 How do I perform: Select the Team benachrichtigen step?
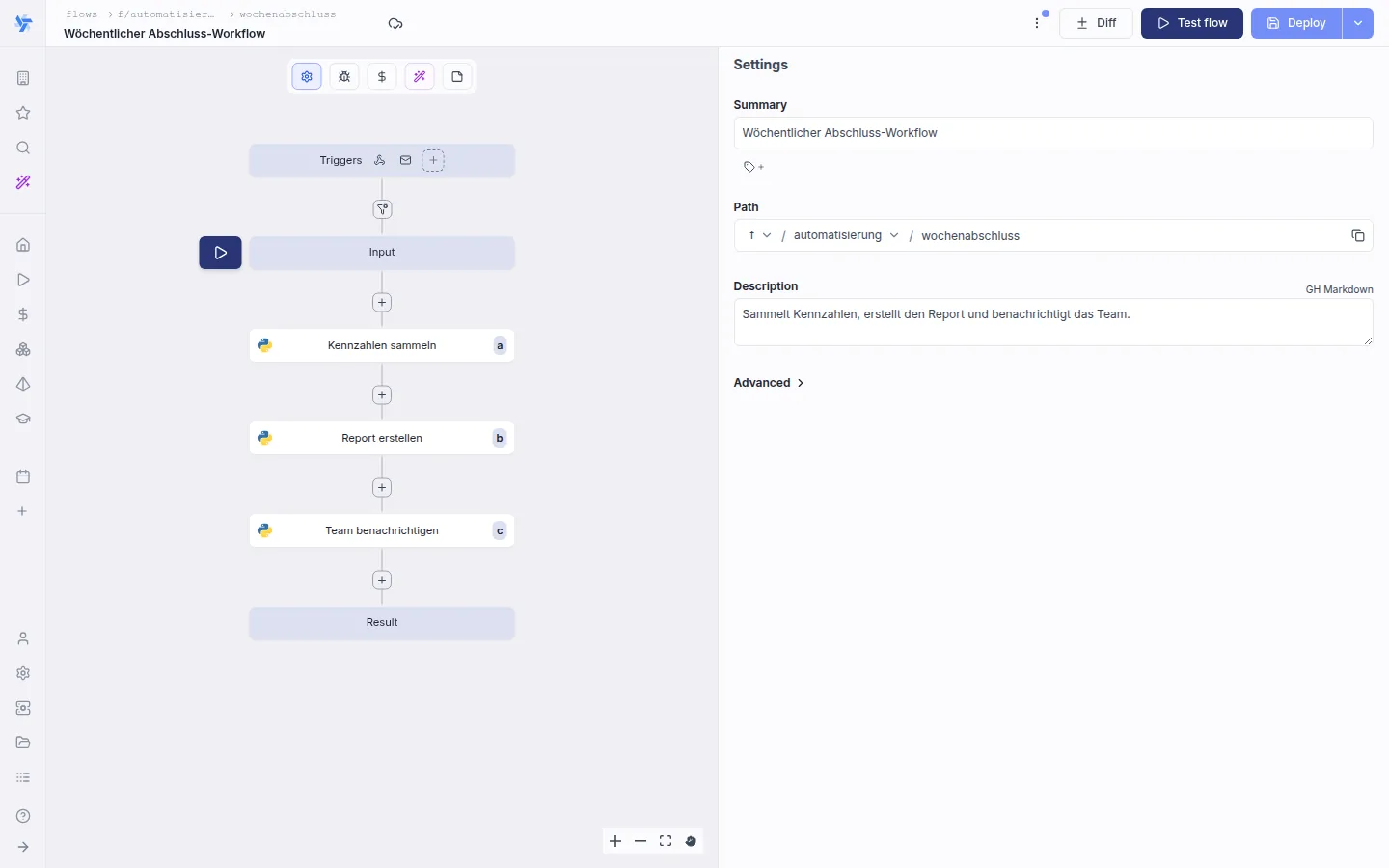click(x=382, y=530)
